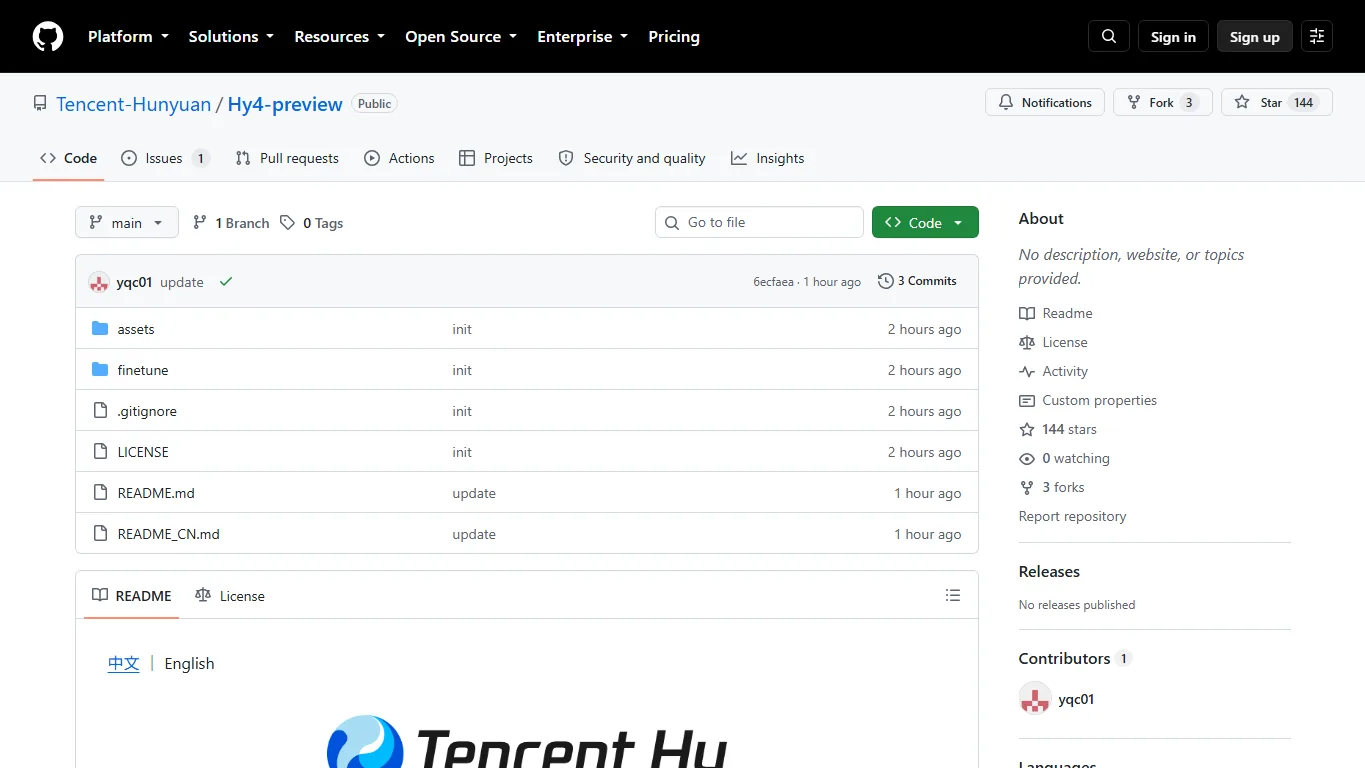
Task: Open the README outline list icon
Action: [x=953, y=595]
